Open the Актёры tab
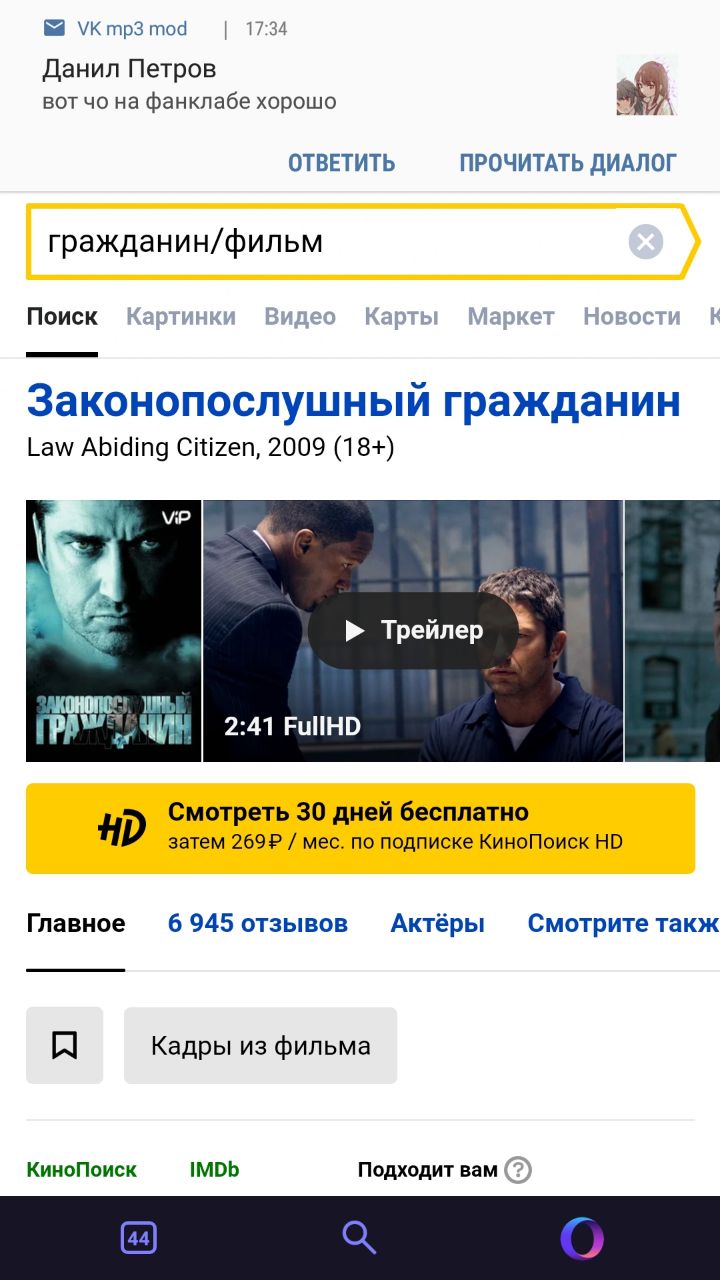The height and width of the screenshot is (1280, 720). [437, 923]
